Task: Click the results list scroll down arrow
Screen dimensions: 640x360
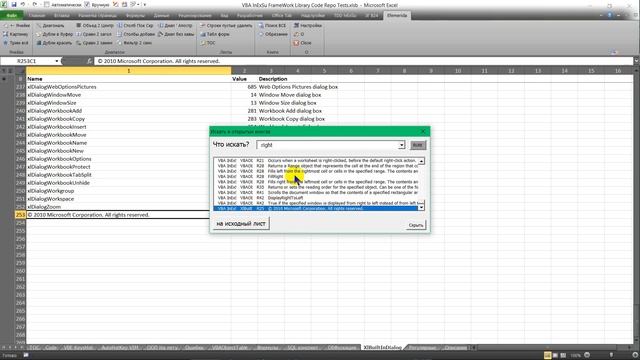Action: 421,208
